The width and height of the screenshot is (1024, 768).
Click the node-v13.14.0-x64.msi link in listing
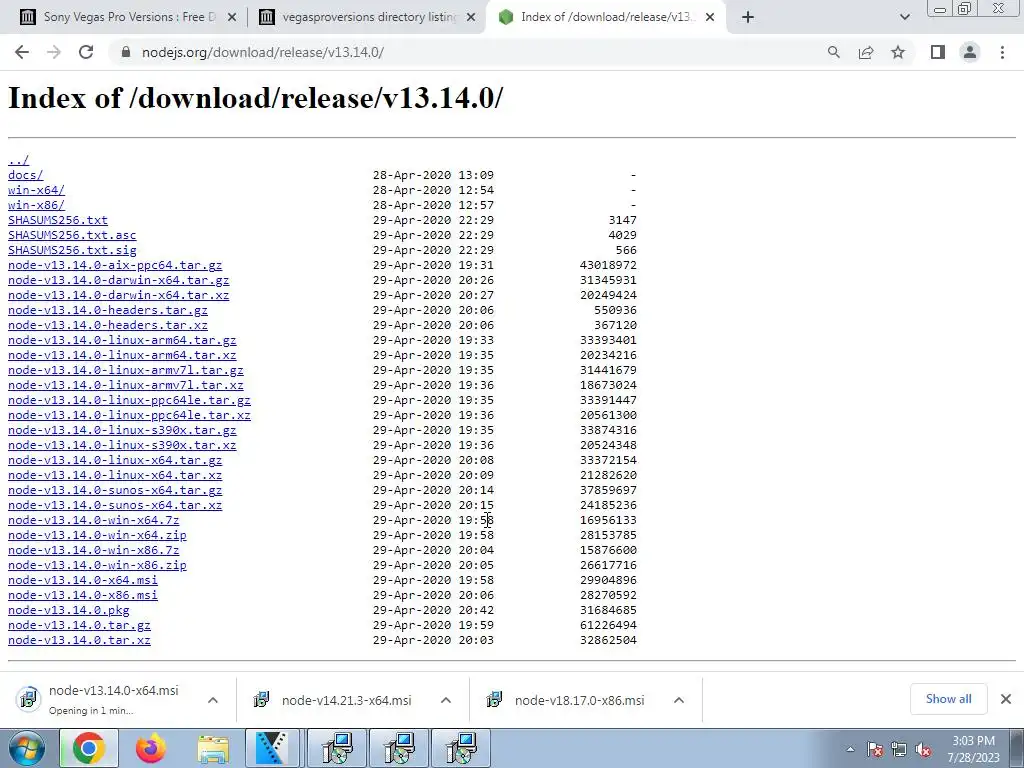(x=83, y=581)
